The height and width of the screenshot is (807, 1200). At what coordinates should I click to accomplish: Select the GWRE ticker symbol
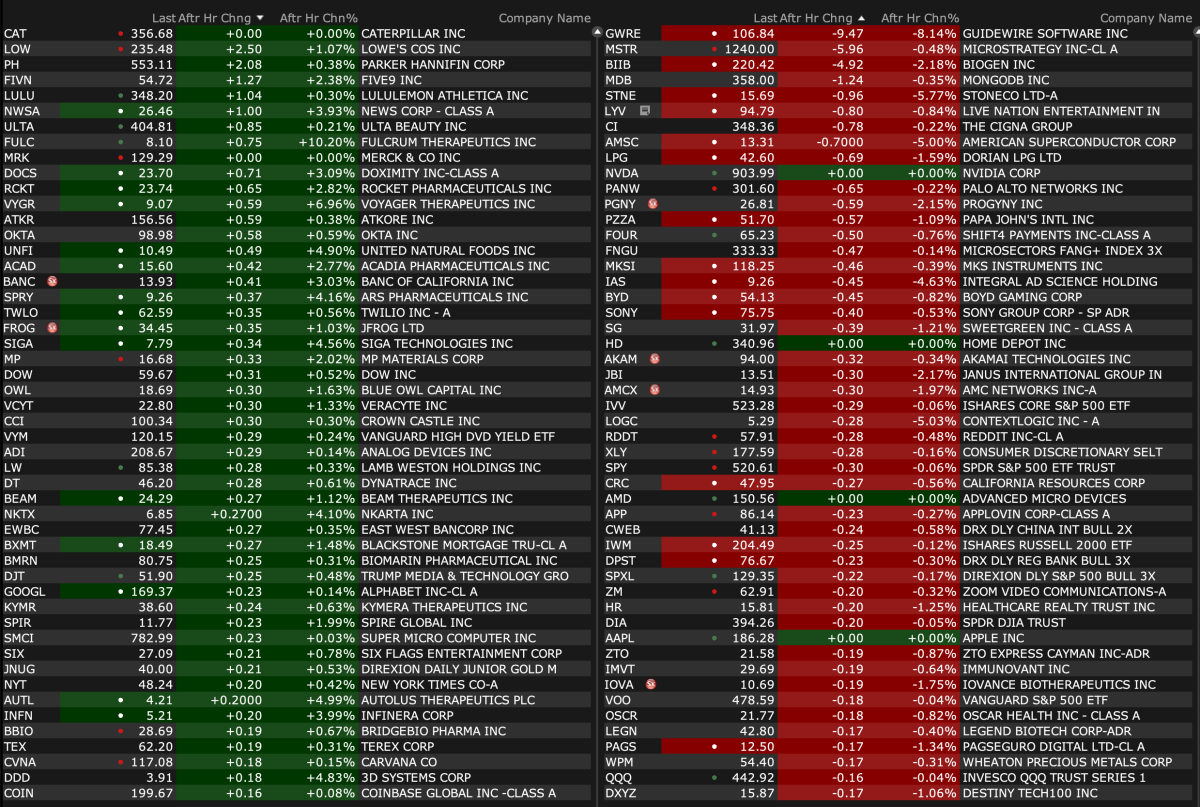[x=623, y=33]
